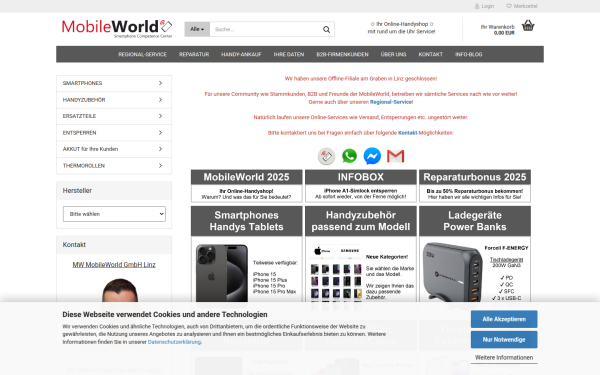
Task: Click Alle Akzeptieren cookie button
Action: pos(504,319)
